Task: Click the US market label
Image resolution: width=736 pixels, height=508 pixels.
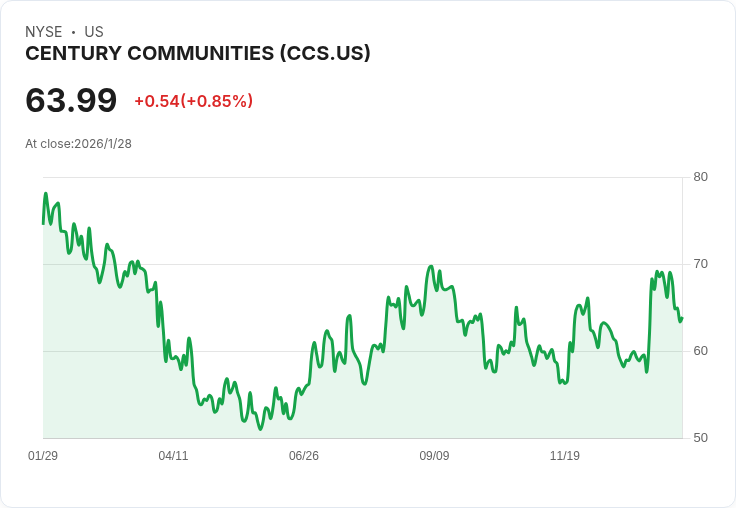Action: click(94, 32)
